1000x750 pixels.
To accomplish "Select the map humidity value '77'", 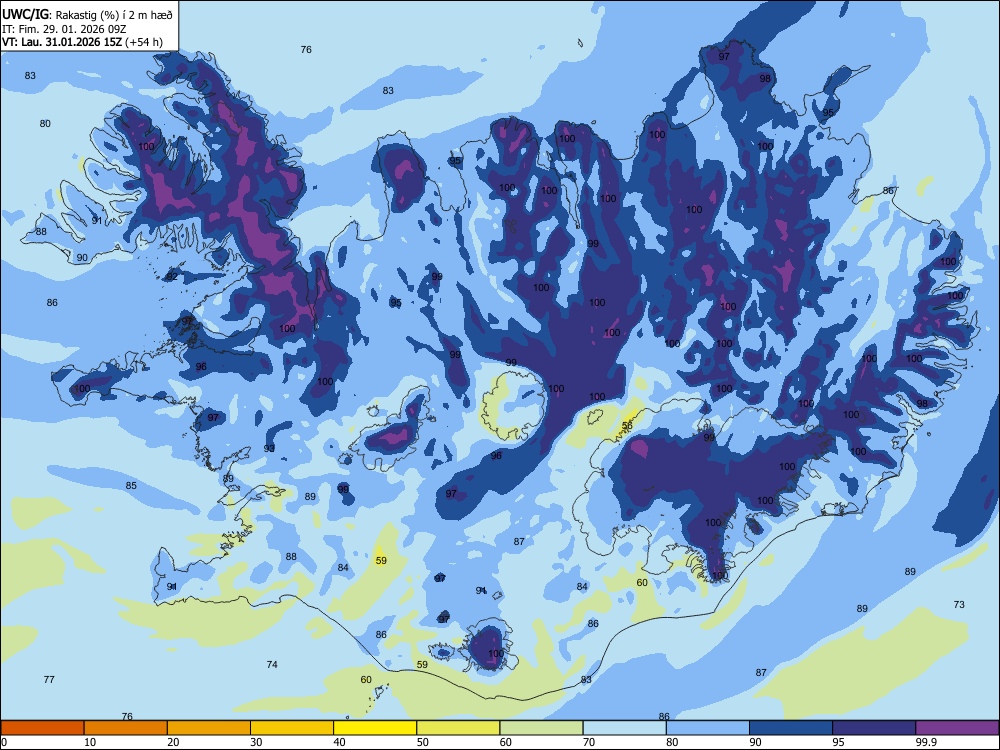I will click(x=49, y=680).
